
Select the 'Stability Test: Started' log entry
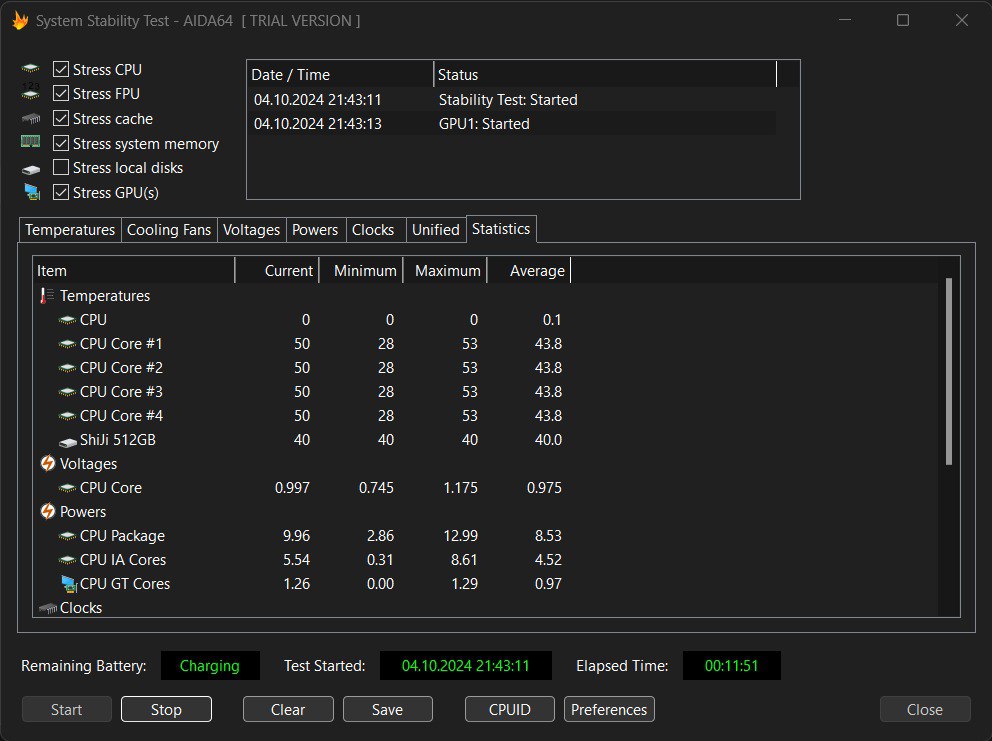pyautogui.click(x=512, y=100)
